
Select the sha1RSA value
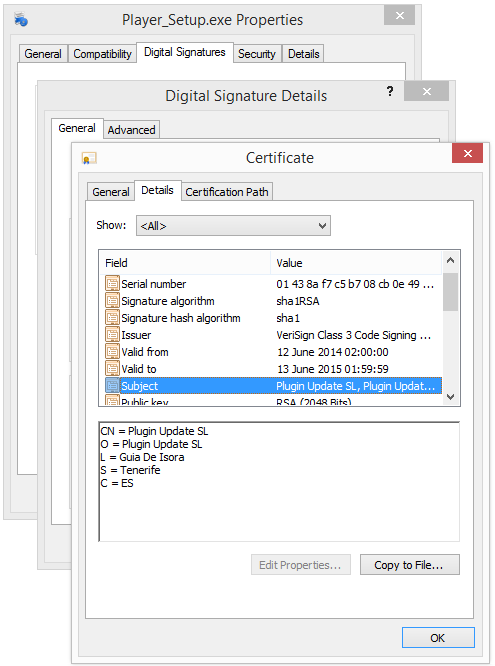pos(297,301)
